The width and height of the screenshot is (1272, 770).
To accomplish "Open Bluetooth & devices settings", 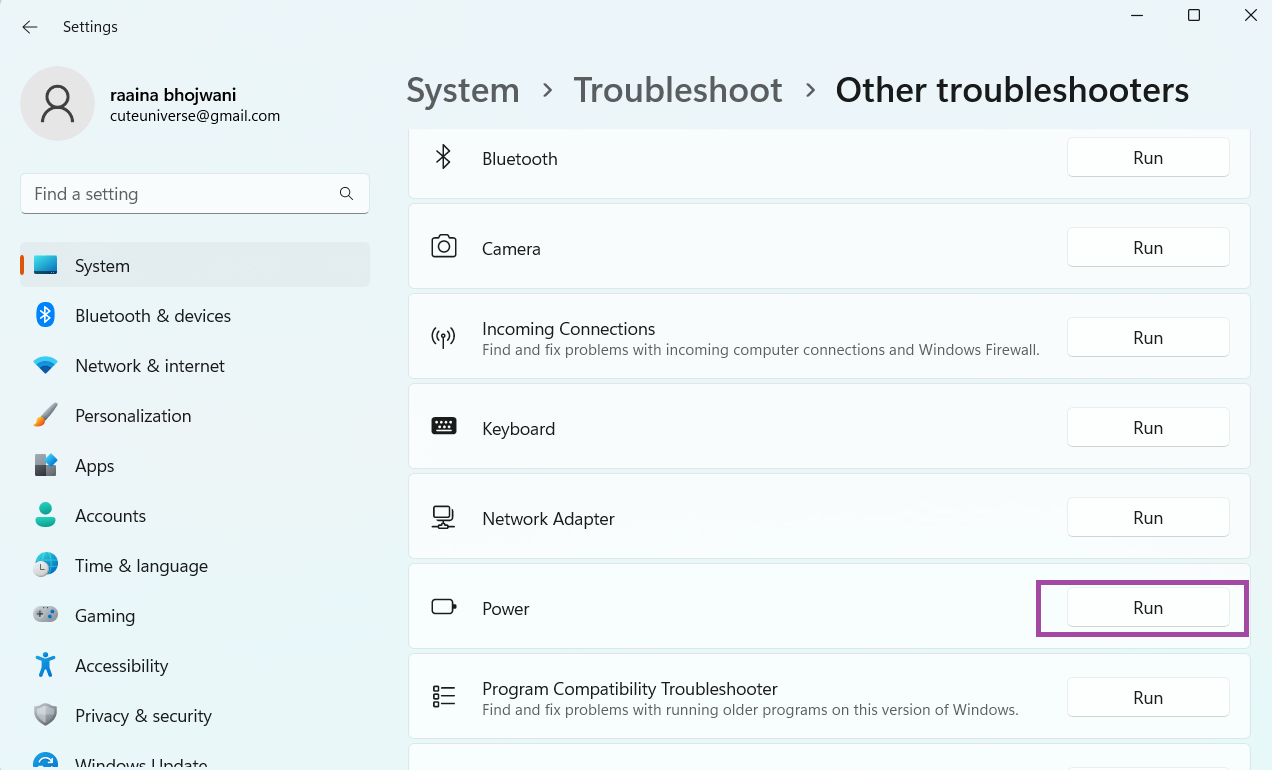I will coord(152,316).
